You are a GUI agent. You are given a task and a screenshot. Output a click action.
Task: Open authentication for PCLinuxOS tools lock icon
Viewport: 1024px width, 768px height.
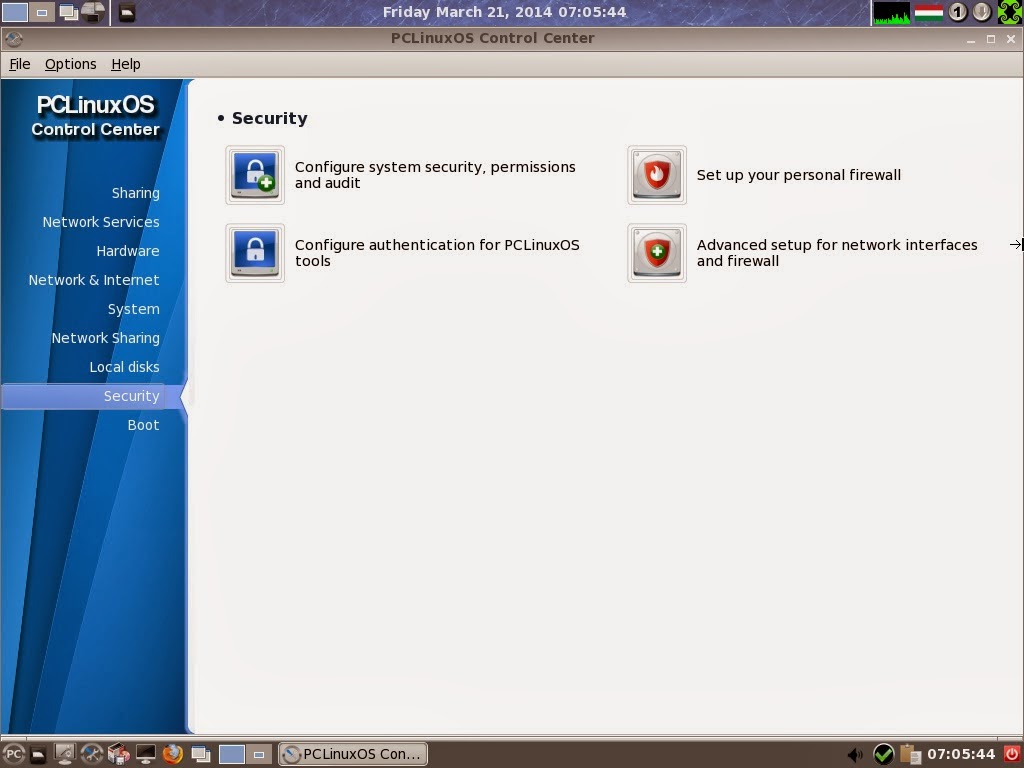coord(255,253)
